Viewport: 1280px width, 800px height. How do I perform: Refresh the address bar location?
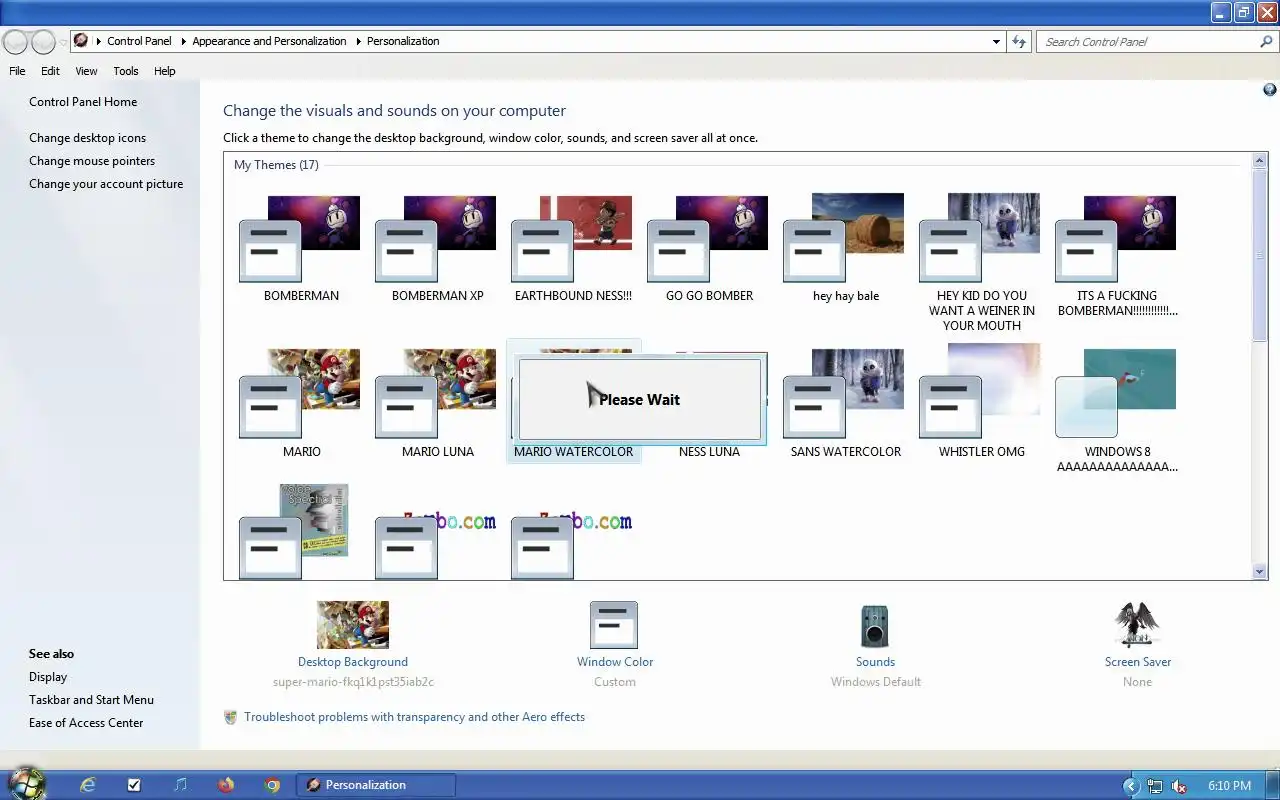point(1019,41)
